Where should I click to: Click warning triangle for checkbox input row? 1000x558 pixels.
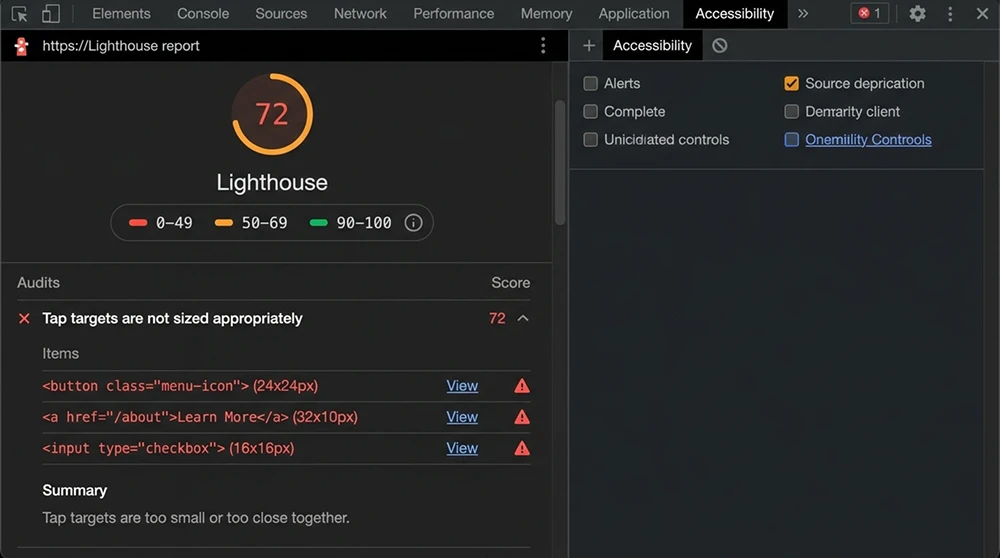(522, 448)
